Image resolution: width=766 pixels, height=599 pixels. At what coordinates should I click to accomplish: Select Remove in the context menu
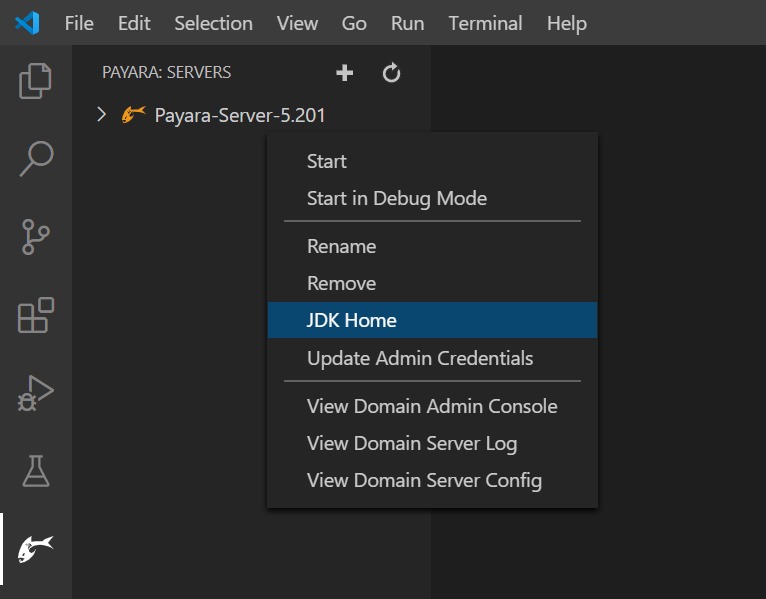342,283
